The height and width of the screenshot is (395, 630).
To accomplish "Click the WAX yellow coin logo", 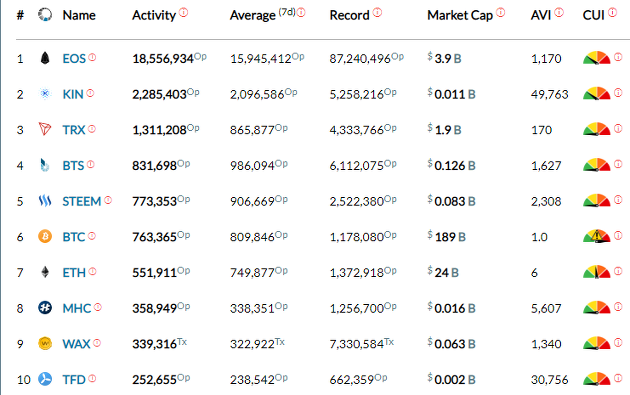I will [45, 344].
